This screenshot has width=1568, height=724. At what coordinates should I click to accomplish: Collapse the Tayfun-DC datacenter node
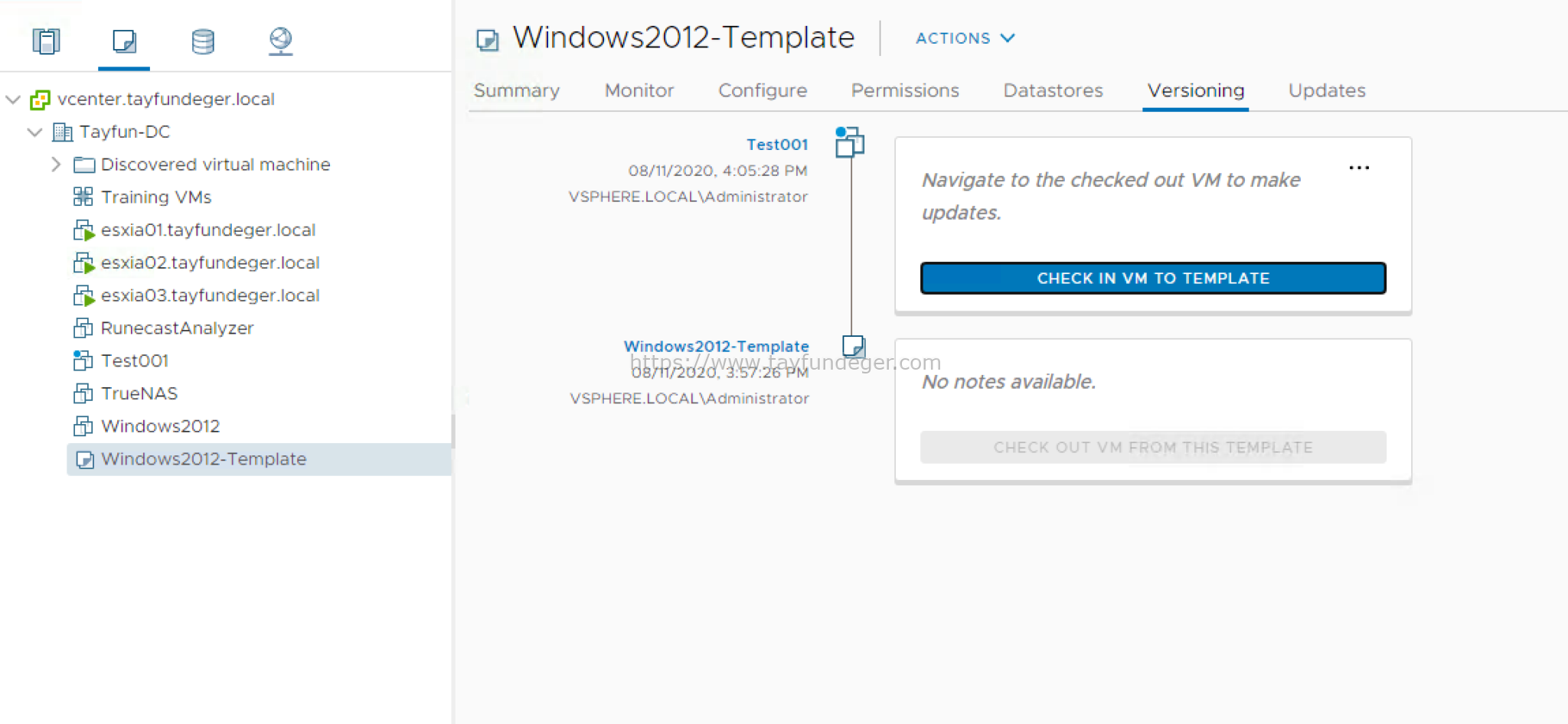34,132
